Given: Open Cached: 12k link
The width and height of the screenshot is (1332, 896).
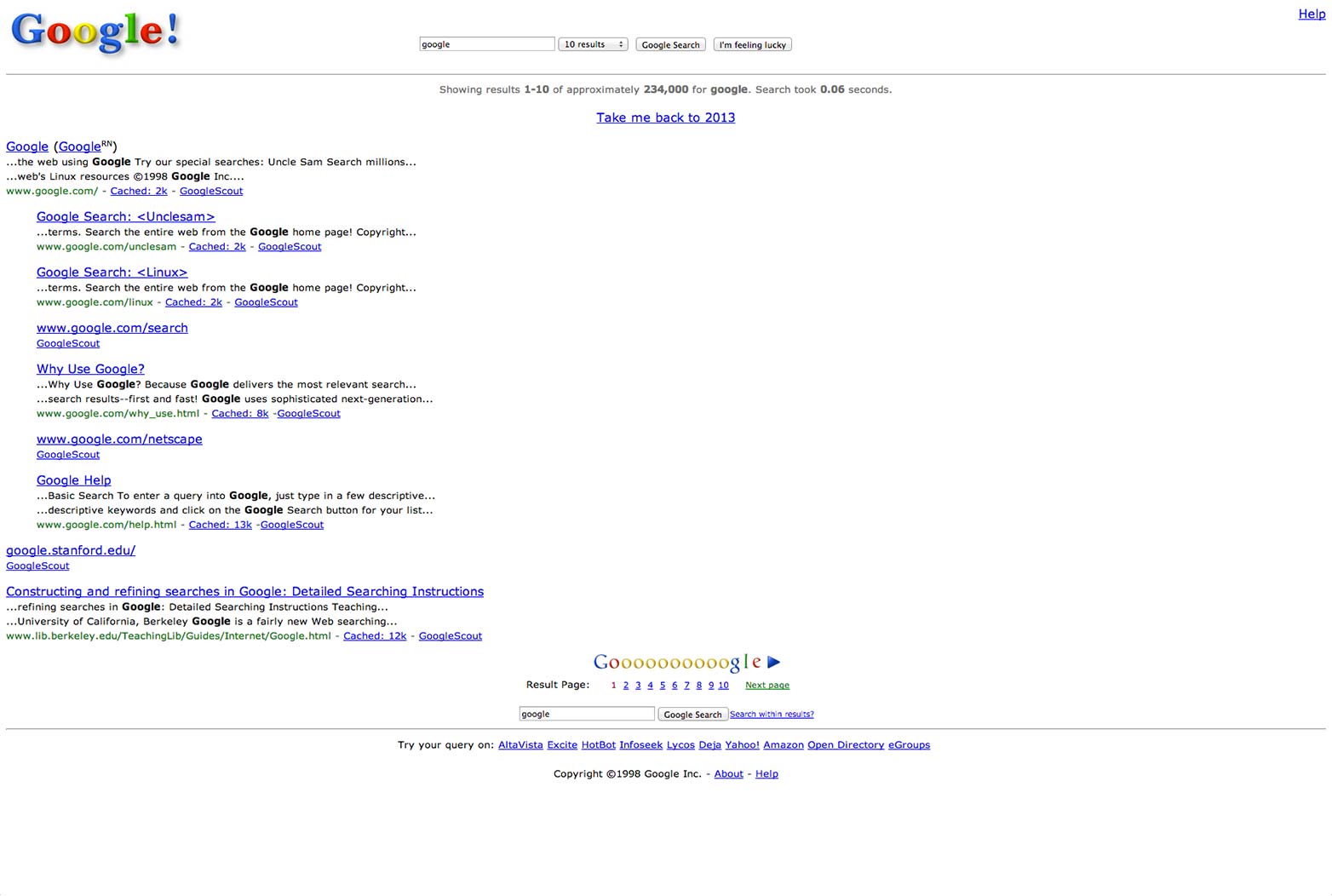Looking at the screenshot, I should [x=375, y=635].
